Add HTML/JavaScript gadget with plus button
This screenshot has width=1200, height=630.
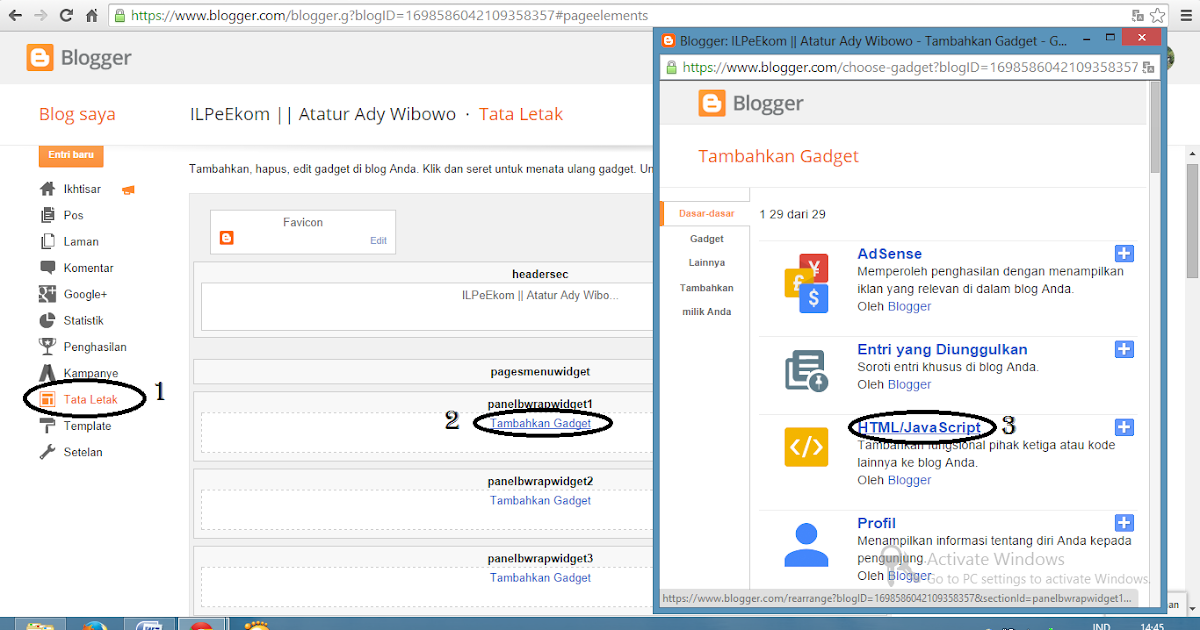coord(1124,427)
